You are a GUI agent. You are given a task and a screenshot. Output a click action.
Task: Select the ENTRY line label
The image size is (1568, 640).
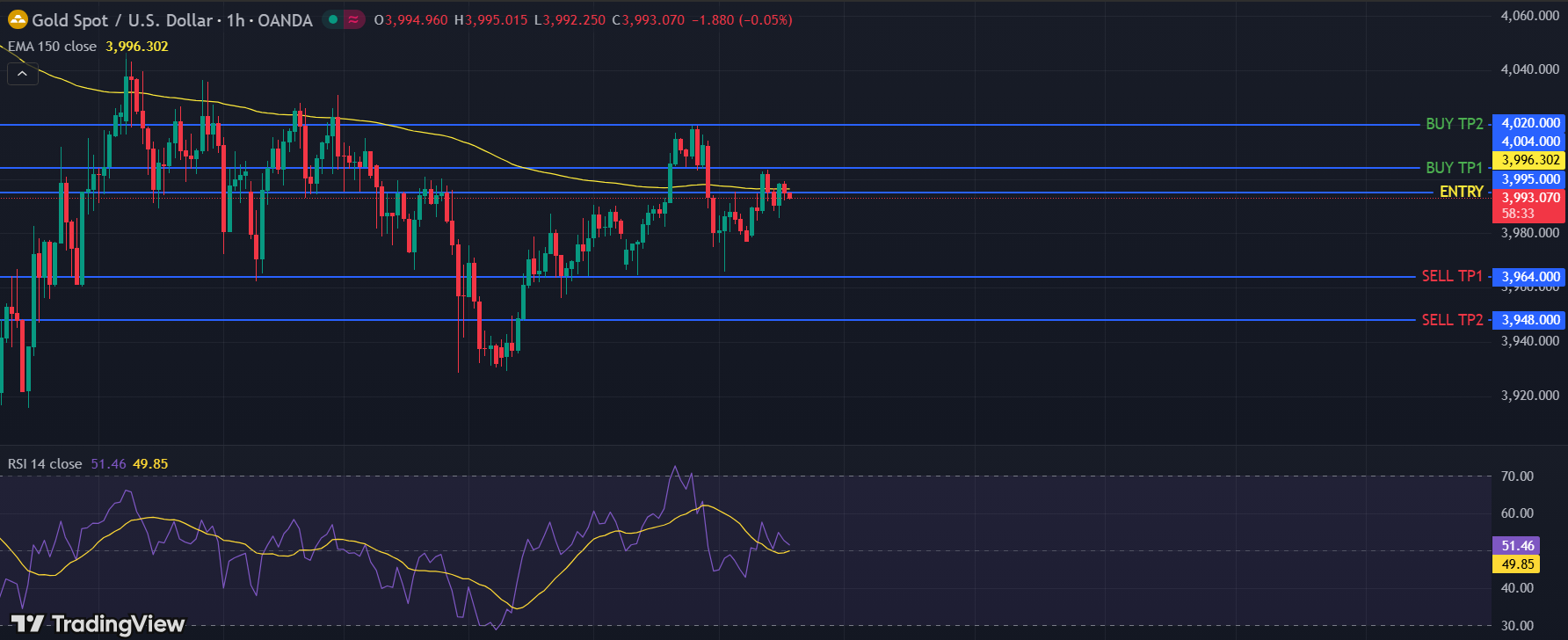[1461, 192]
